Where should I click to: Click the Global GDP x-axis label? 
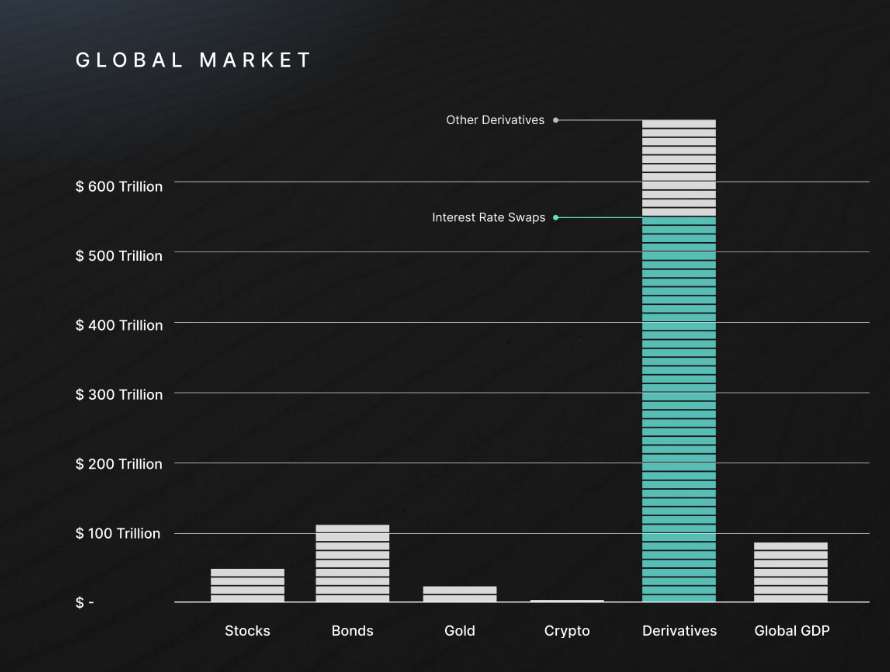tap(791, 631)
